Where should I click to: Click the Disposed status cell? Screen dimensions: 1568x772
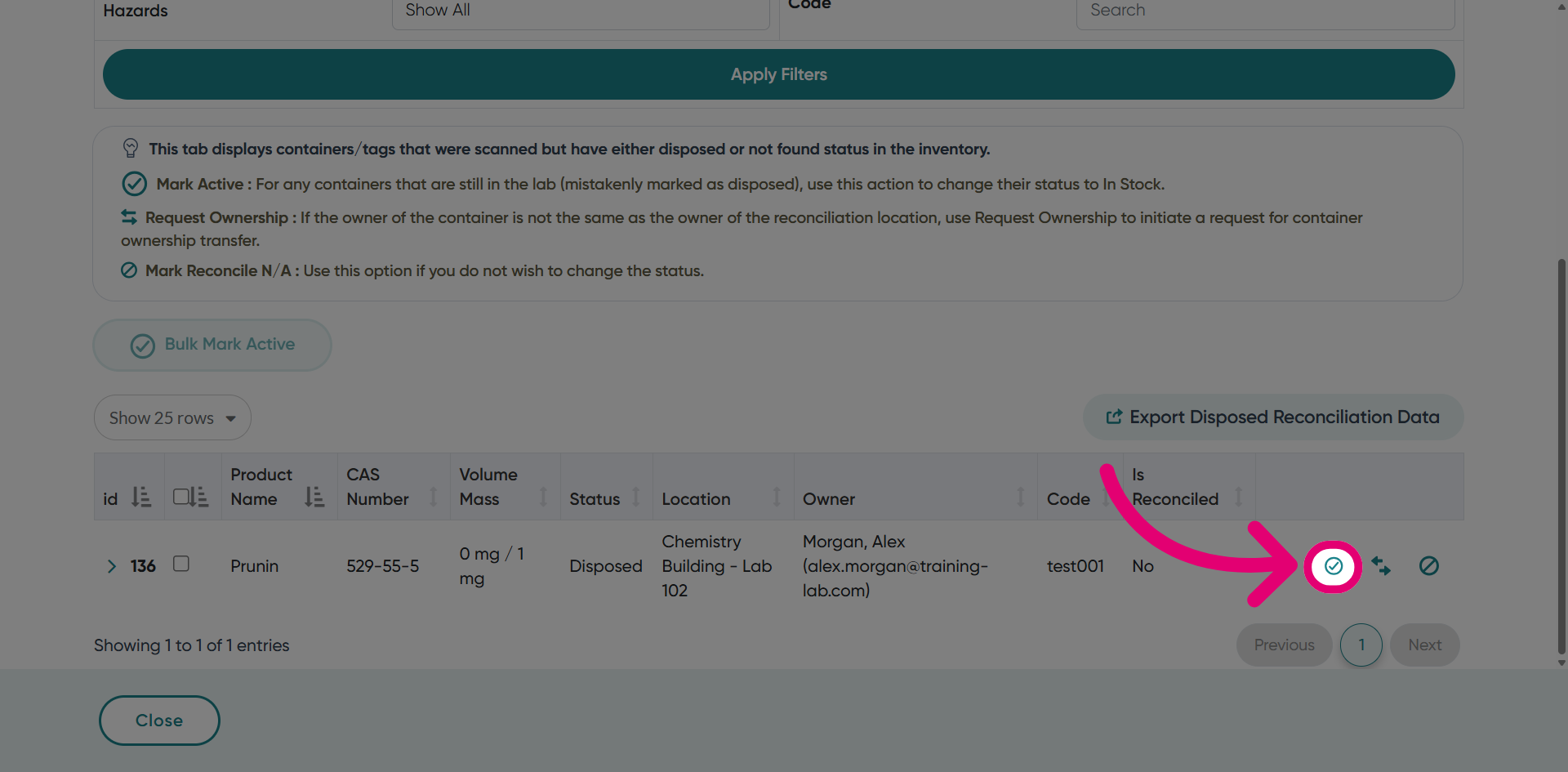pyautogui.click(x=606, y=566)
